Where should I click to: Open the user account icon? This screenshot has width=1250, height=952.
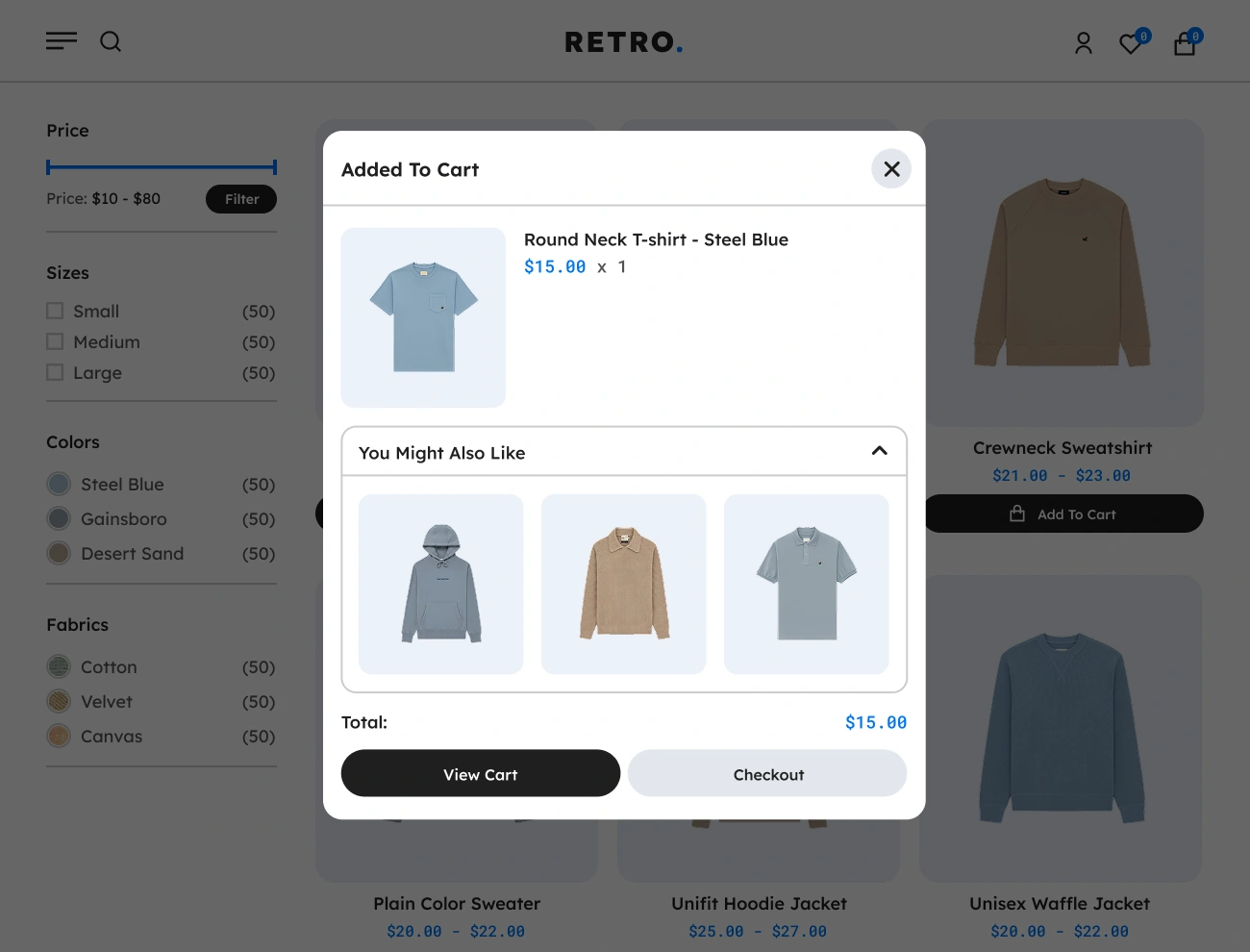[1084, 43]
